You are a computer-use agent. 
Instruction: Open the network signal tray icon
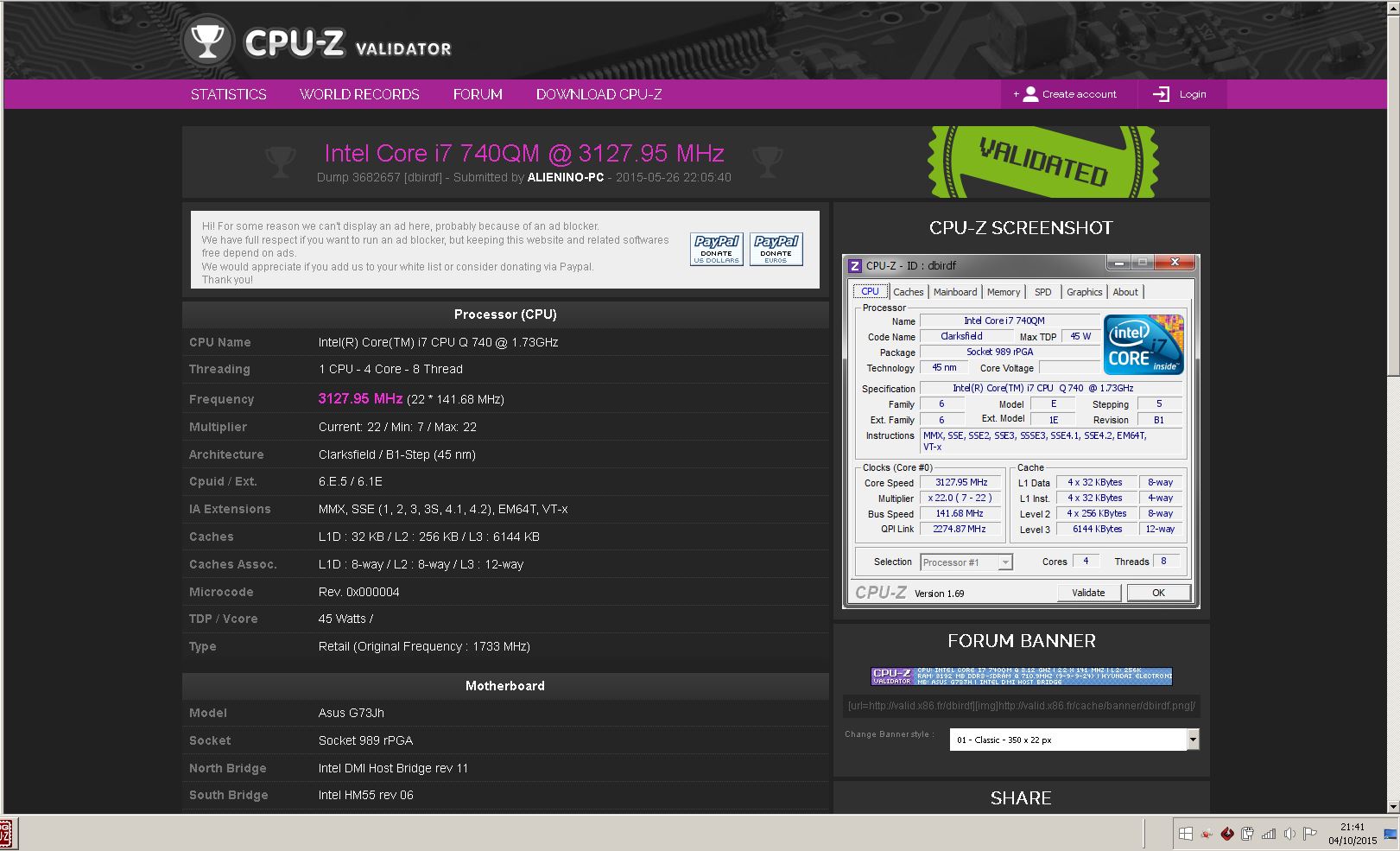pos(1269,834)
